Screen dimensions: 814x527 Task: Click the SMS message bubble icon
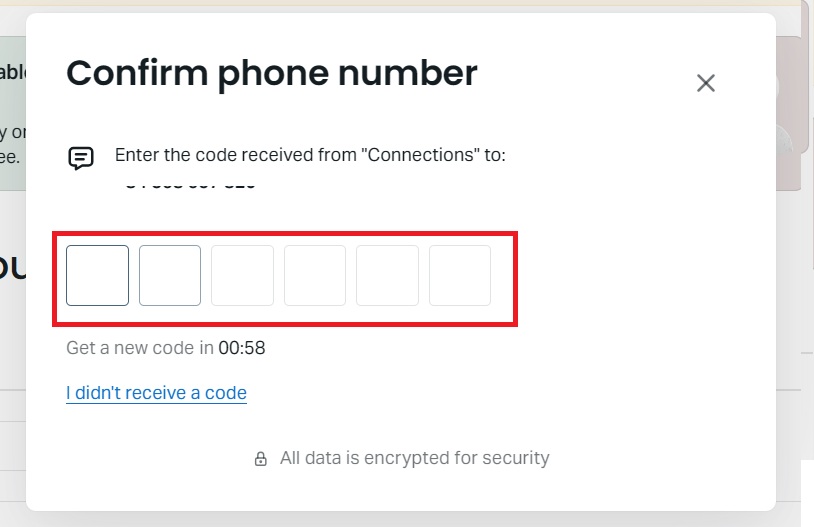(x=81, y=158)
